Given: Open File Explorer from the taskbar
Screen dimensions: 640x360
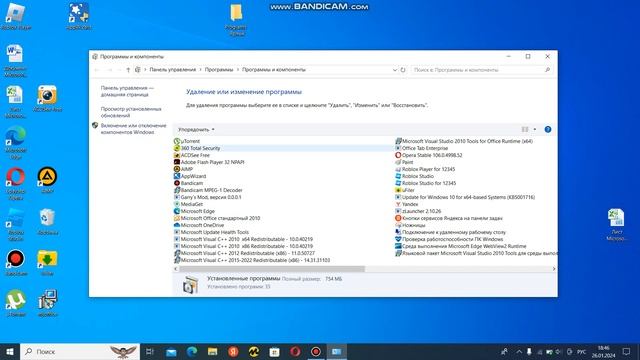Looking at the screenshot, I should [x=213, y=351].
